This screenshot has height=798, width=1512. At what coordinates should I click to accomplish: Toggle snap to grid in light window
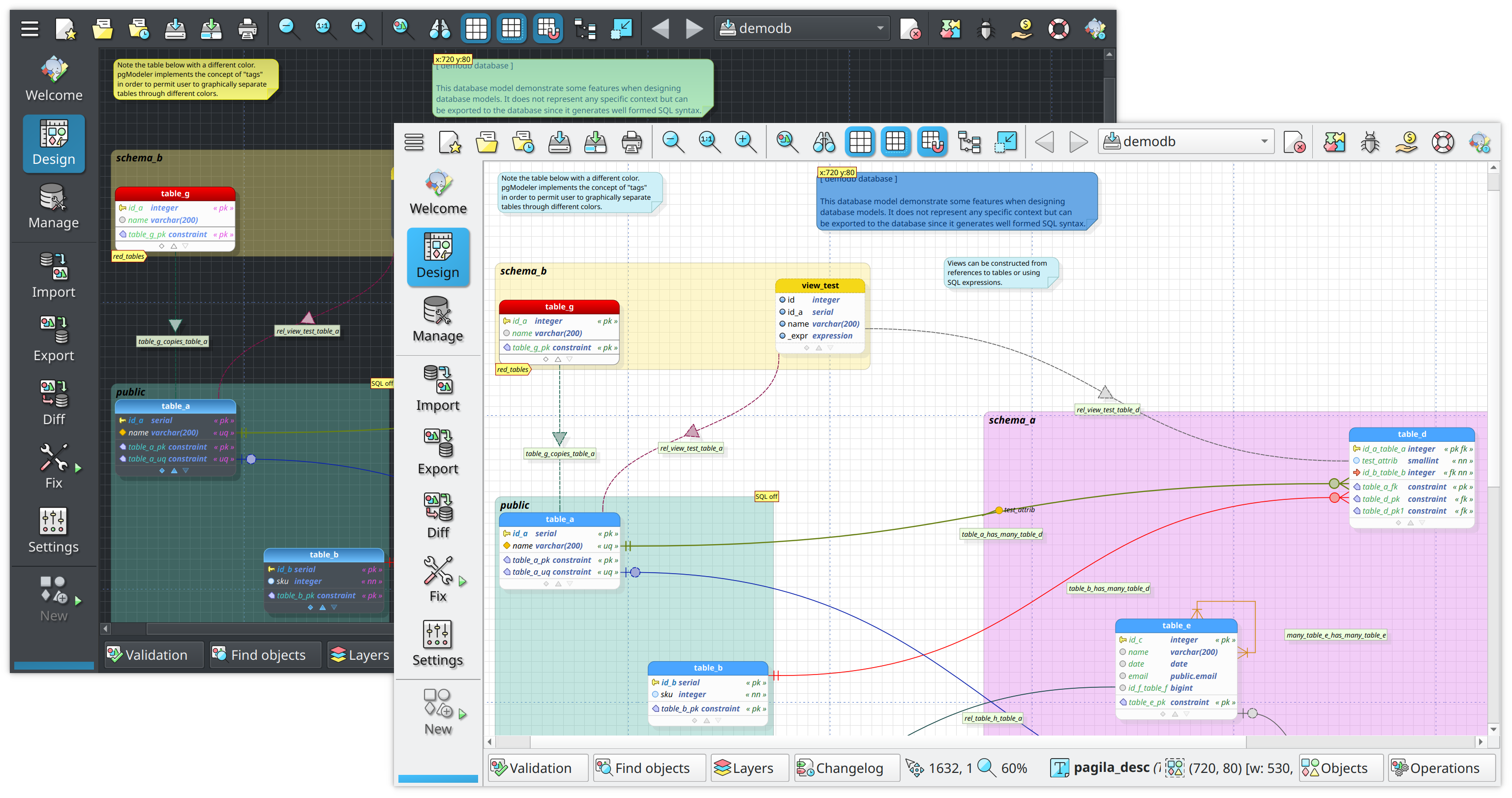pyautogui.click(x=932, y=142)
